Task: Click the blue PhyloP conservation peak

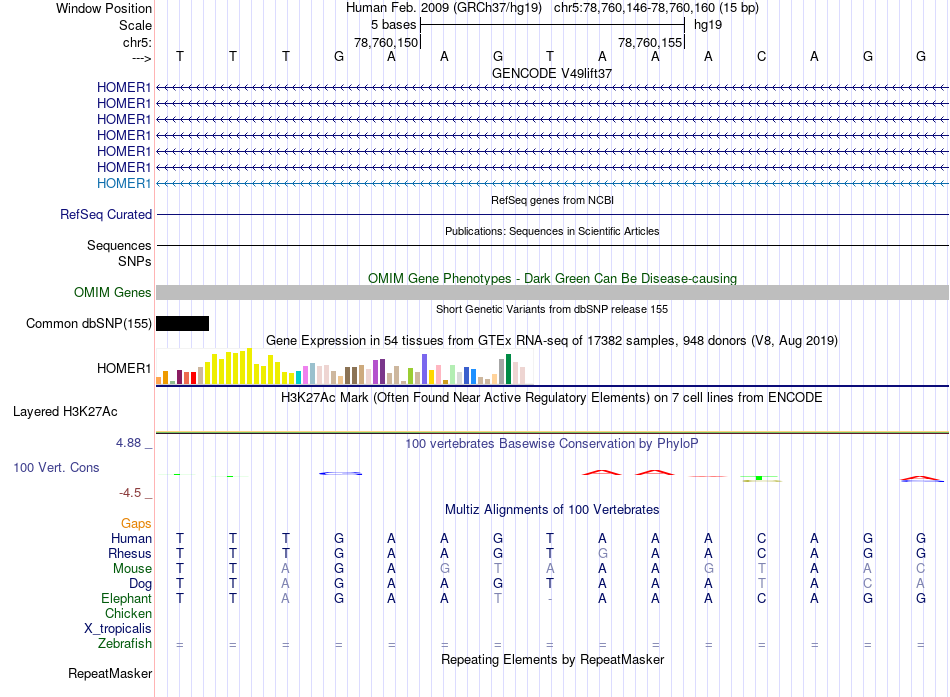Action: 340,473
